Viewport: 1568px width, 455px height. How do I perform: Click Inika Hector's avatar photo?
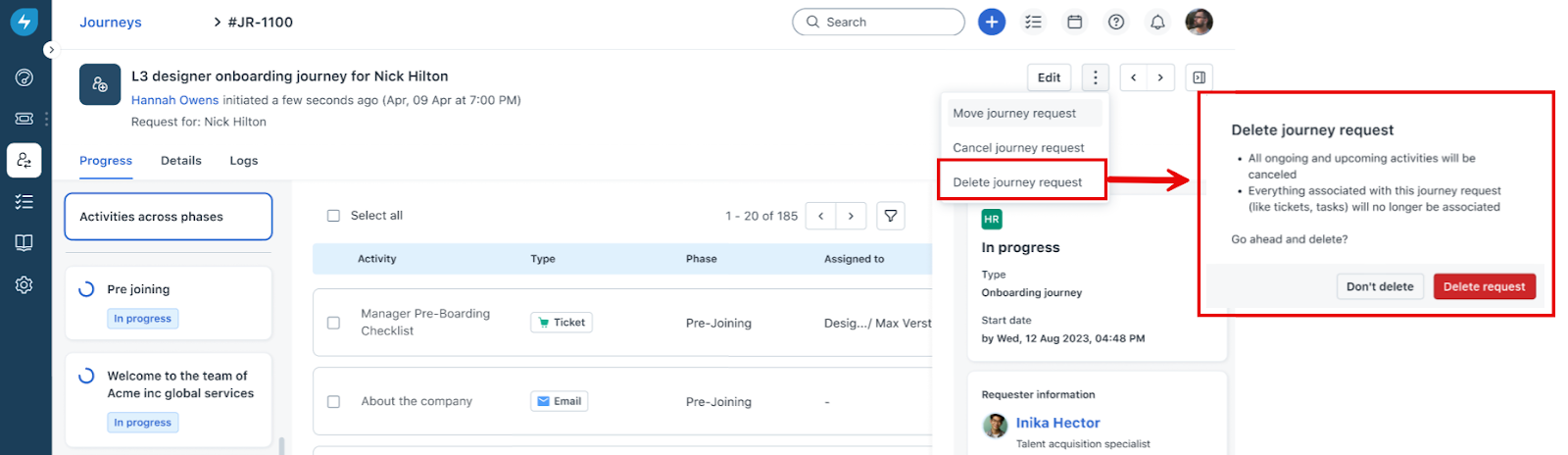(x=995, y=426)
